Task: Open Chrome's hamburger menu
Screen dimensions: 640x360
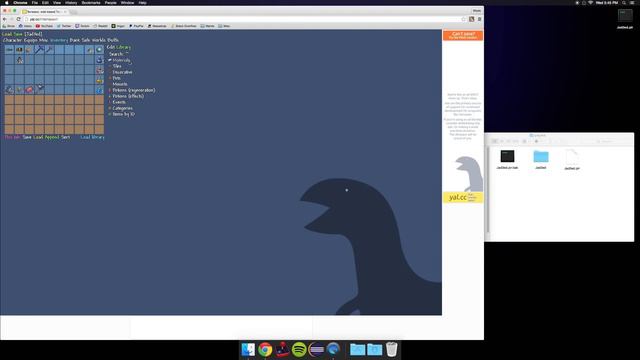Action: 480,19
